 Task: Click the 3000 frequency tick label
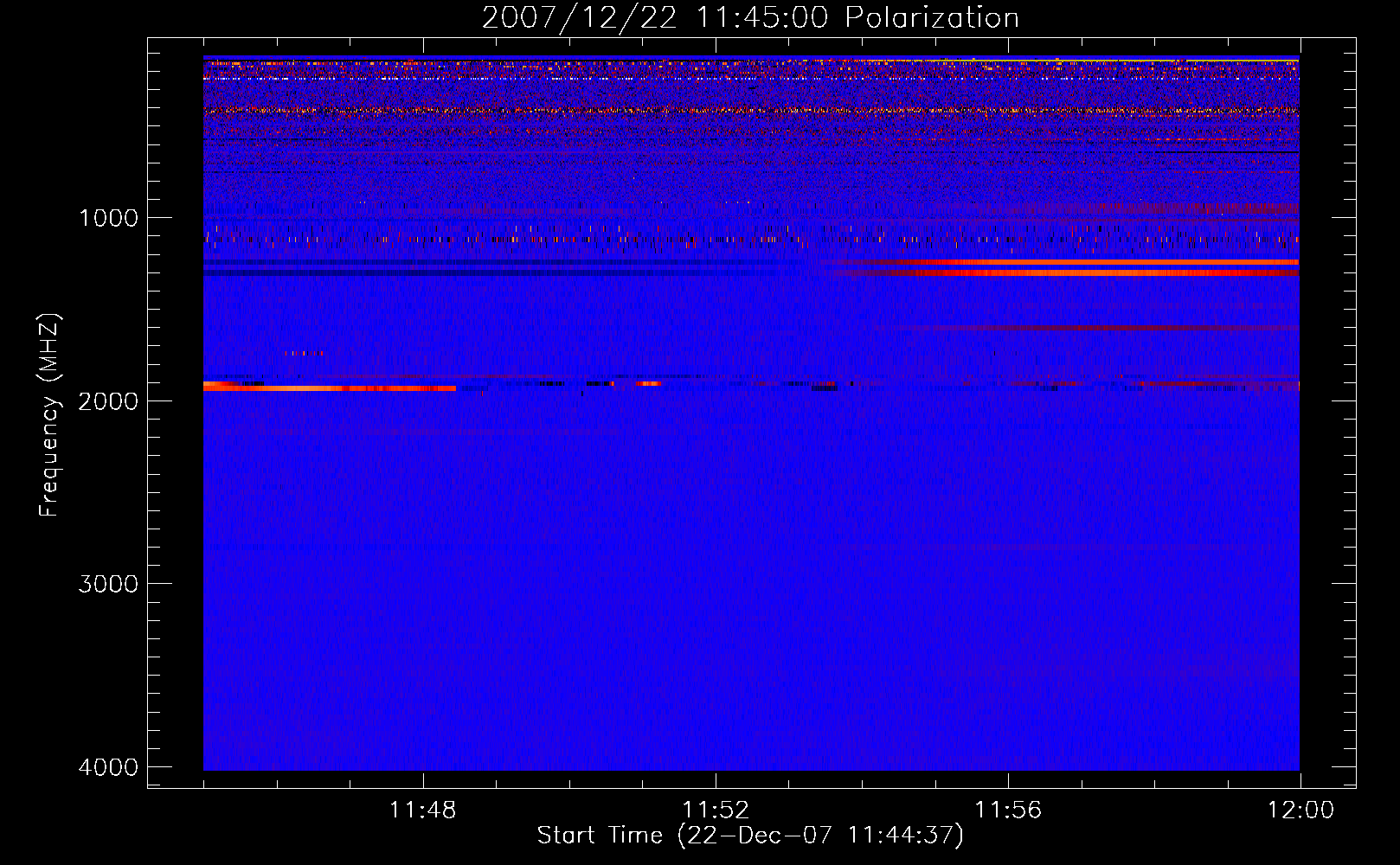(x=108, y=584)
